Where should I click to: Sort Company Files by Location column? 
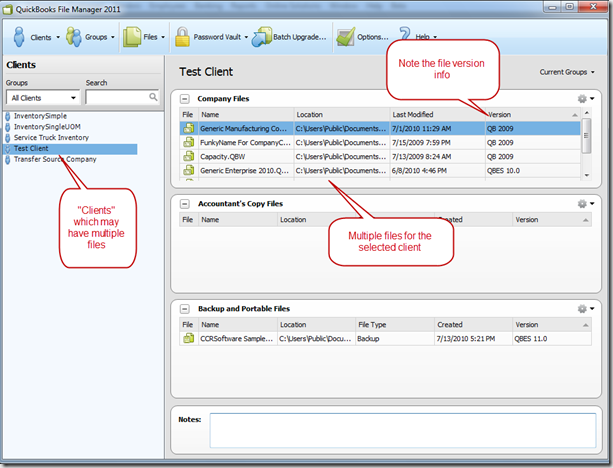342,115
